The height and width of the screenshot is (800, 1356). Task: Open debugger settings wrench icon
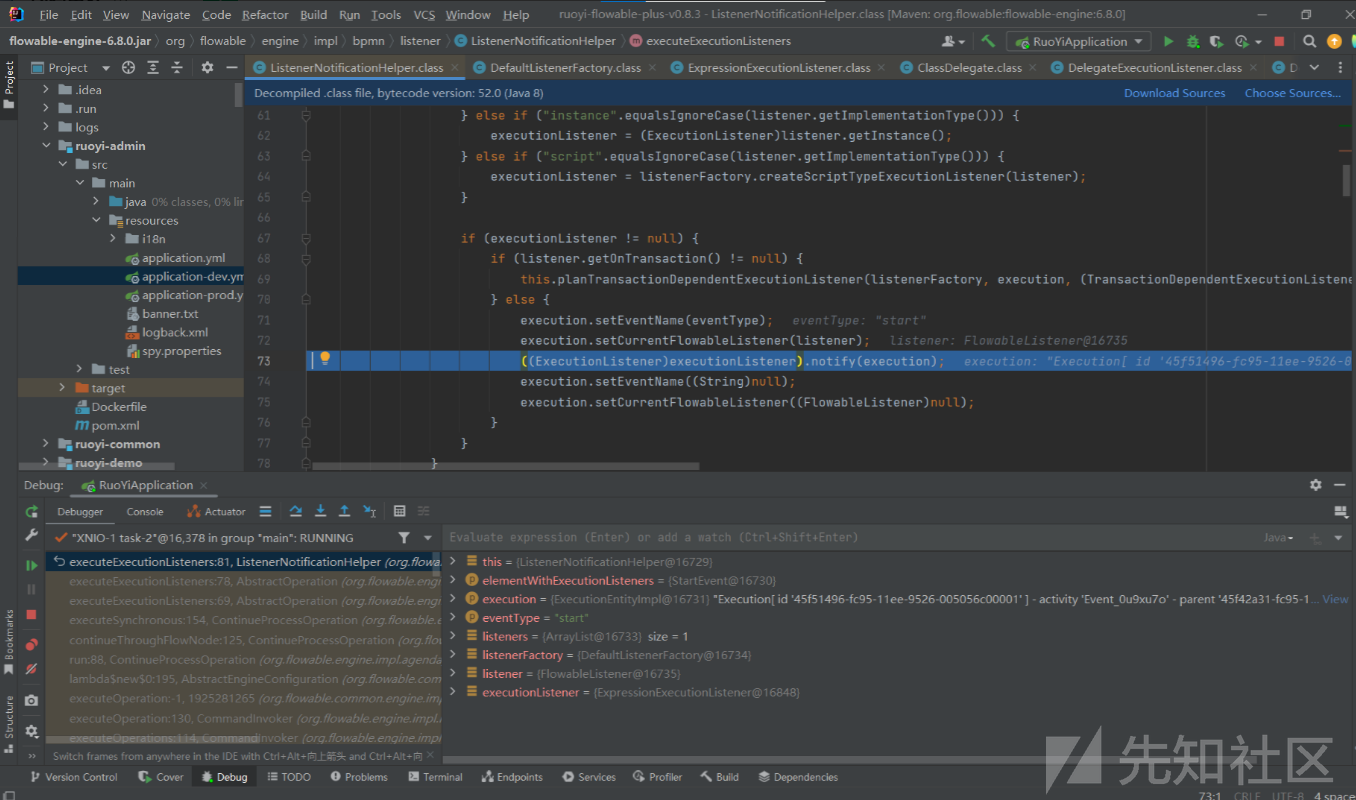coord(31,536)
